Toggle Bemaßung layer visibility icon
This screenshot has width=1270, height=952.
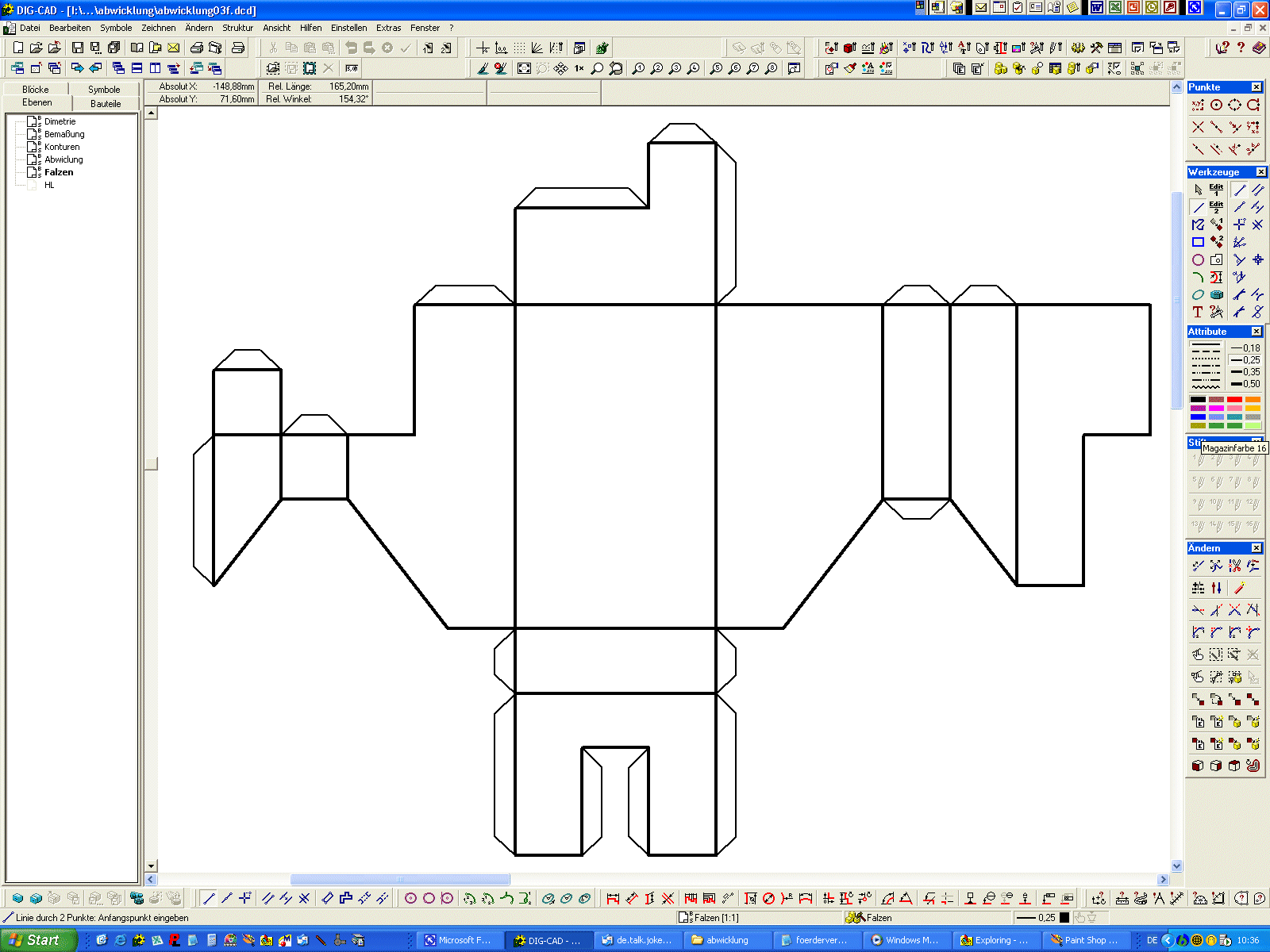coord(33,134)
